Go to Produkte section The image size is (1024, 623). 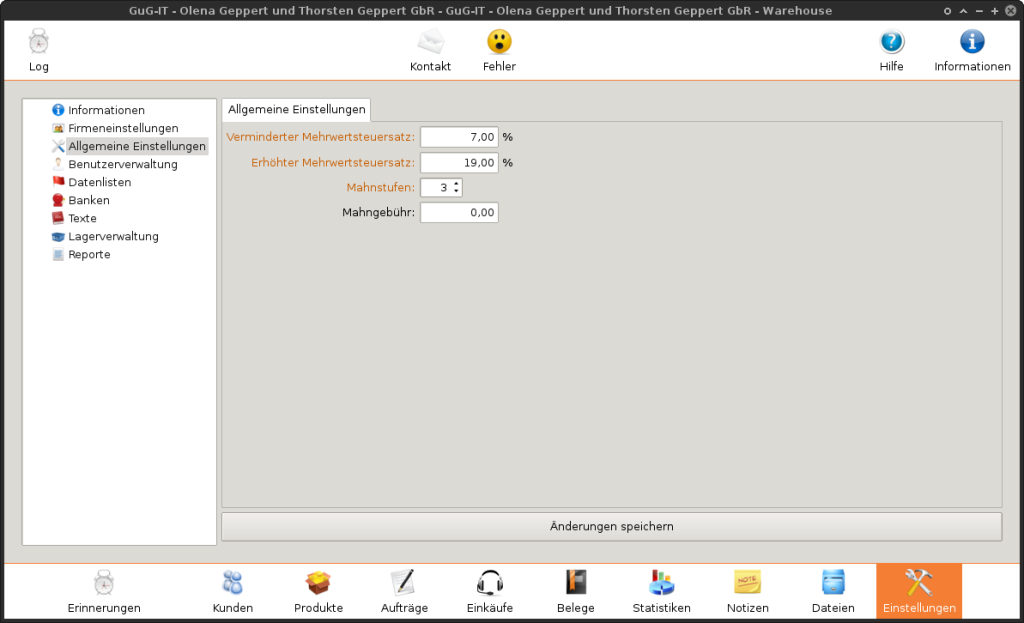tap(318, 582)
